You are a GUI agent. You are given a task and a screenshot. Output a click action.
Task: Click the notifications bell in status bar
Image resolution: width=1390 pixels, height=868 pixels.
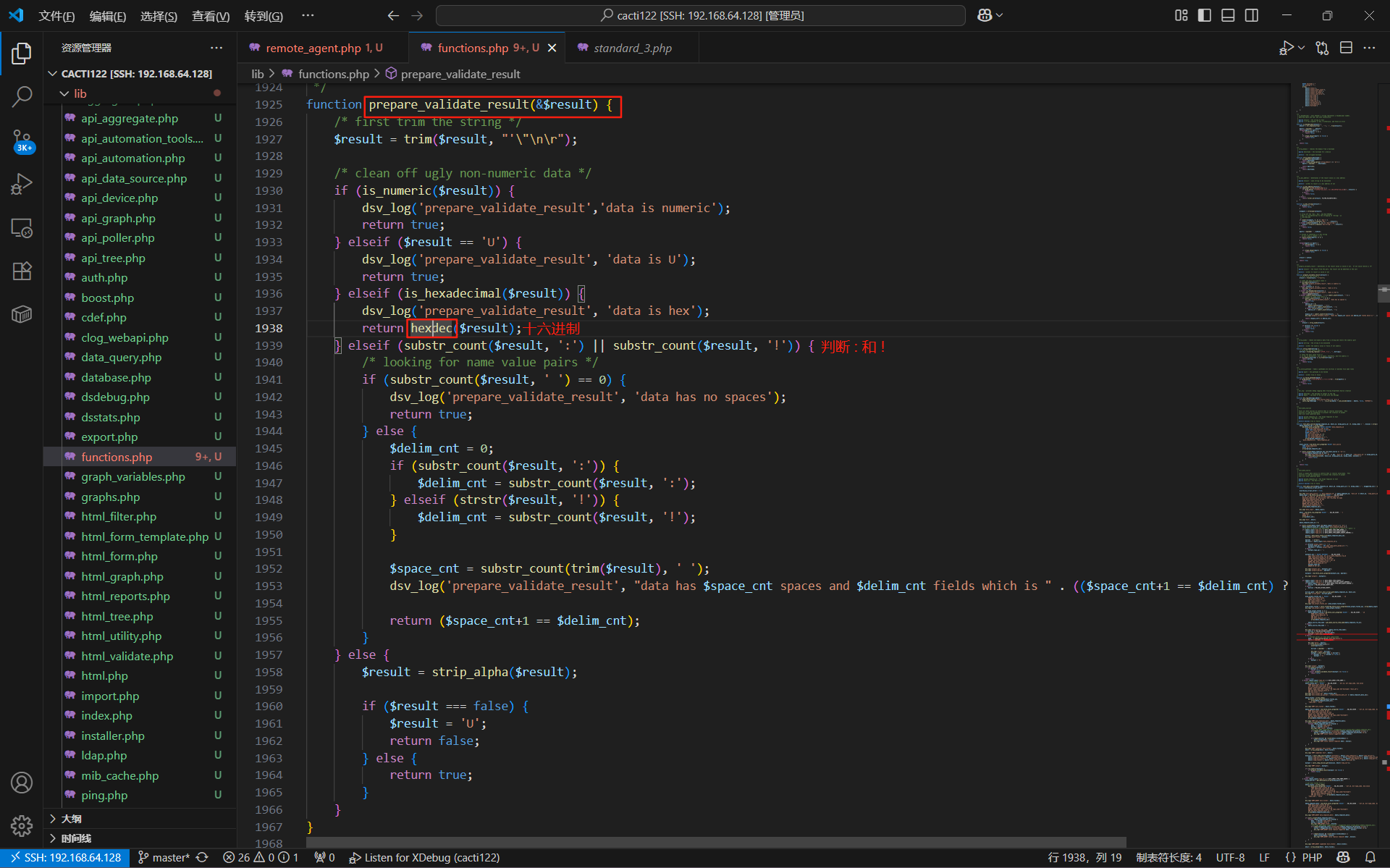1370,857
